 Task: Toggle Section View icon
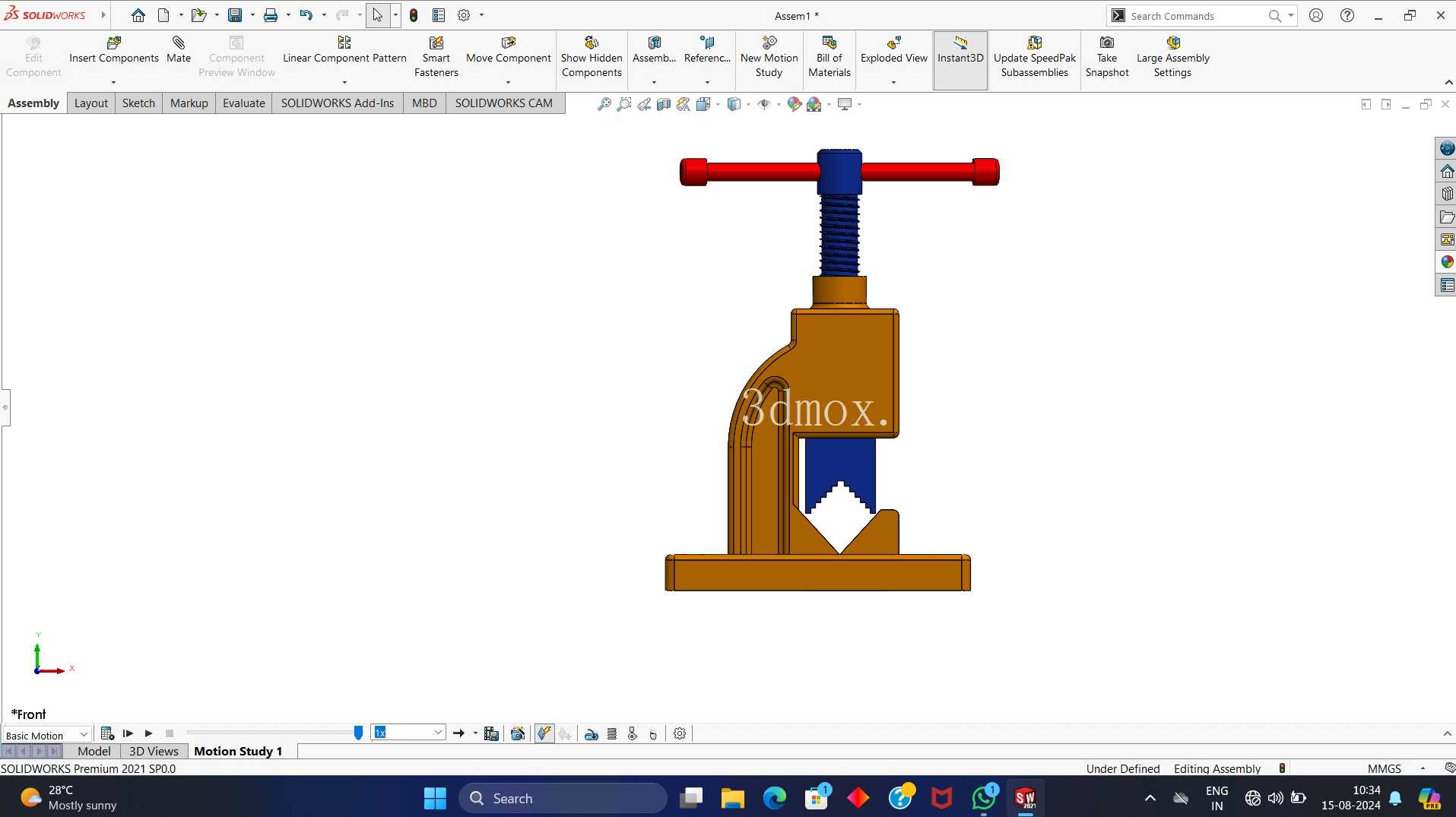coord(664,104)
